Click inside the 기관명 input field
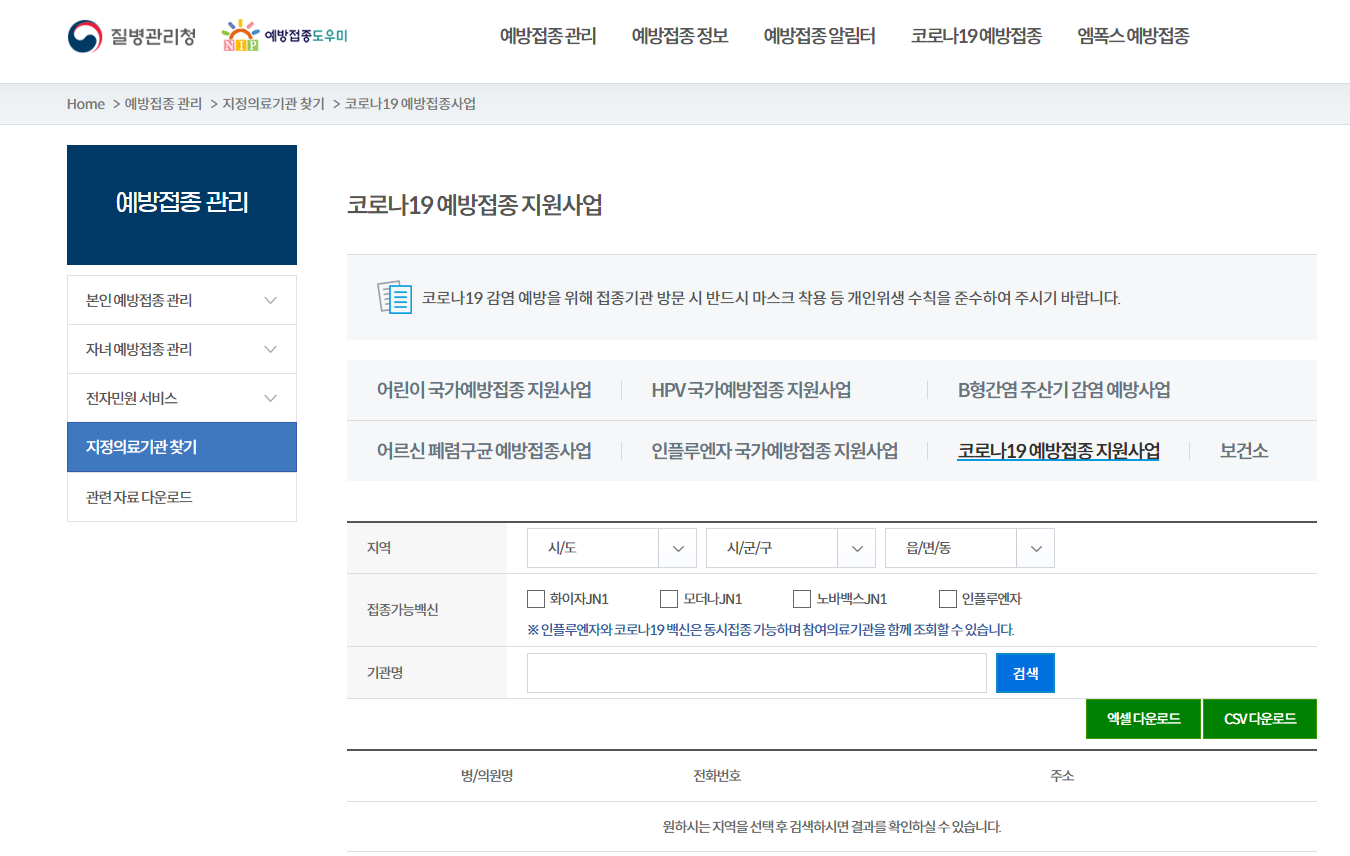Viewport: 1350px width, 856px height. pos(756,672)
